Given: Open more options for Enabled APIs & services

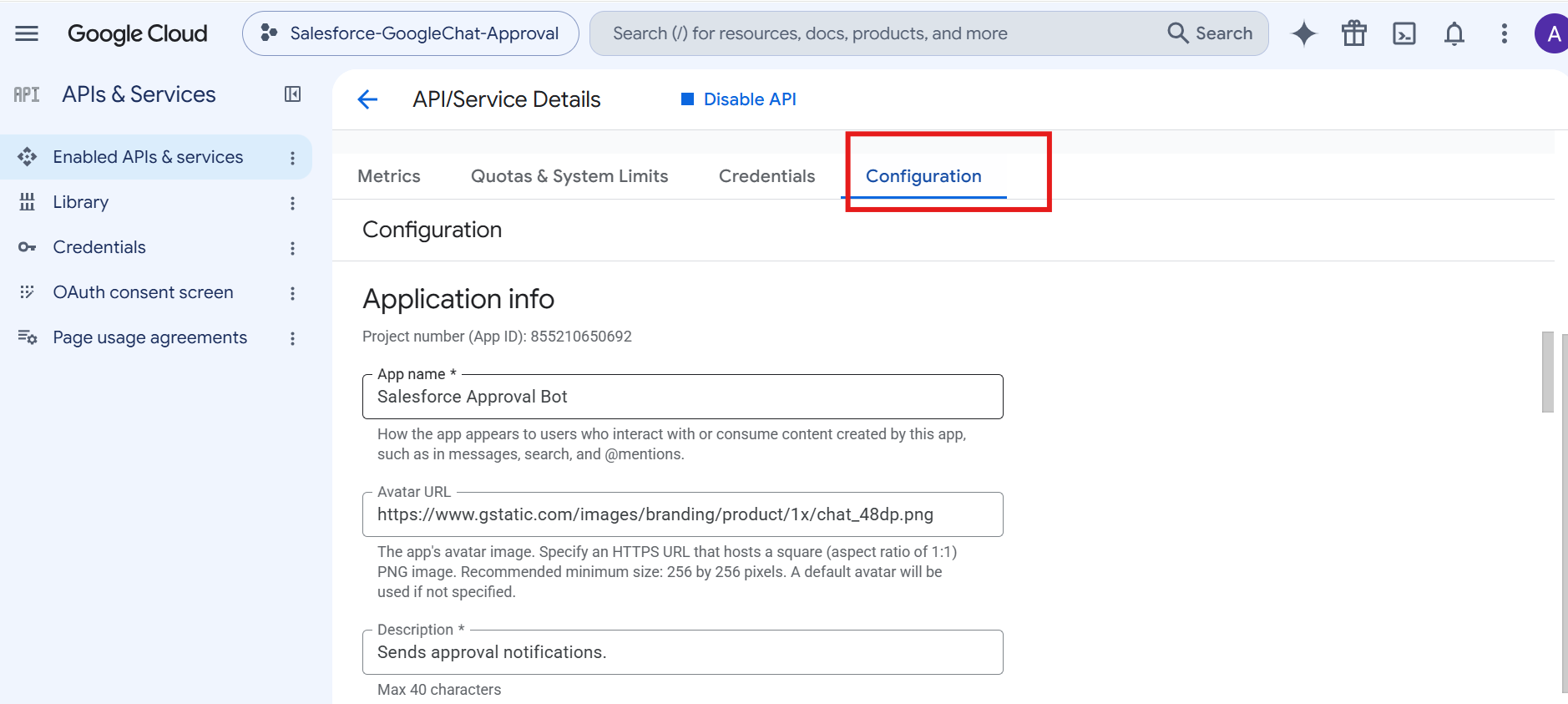Looking at the screenshot, I should click(x=292, y=158).
